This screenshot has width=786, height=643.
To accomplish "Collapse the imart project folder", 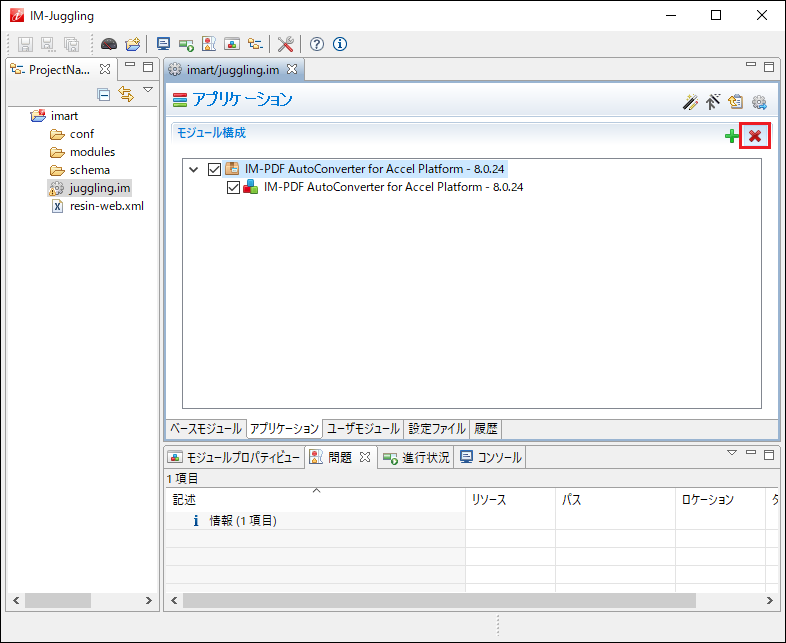I will [x=18, y=116].
